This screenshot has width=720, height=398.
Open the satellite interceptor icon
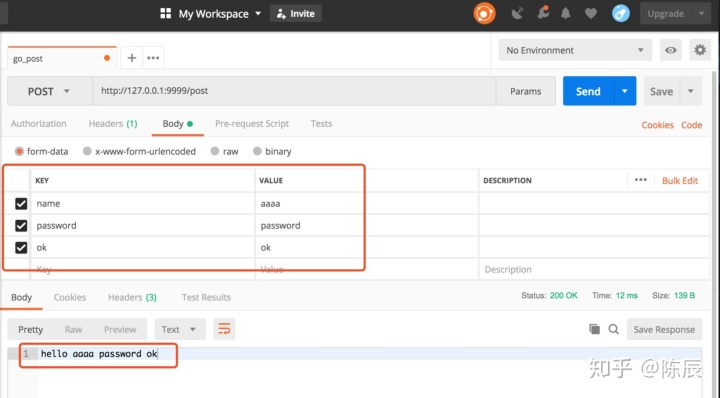click(517, 13)
